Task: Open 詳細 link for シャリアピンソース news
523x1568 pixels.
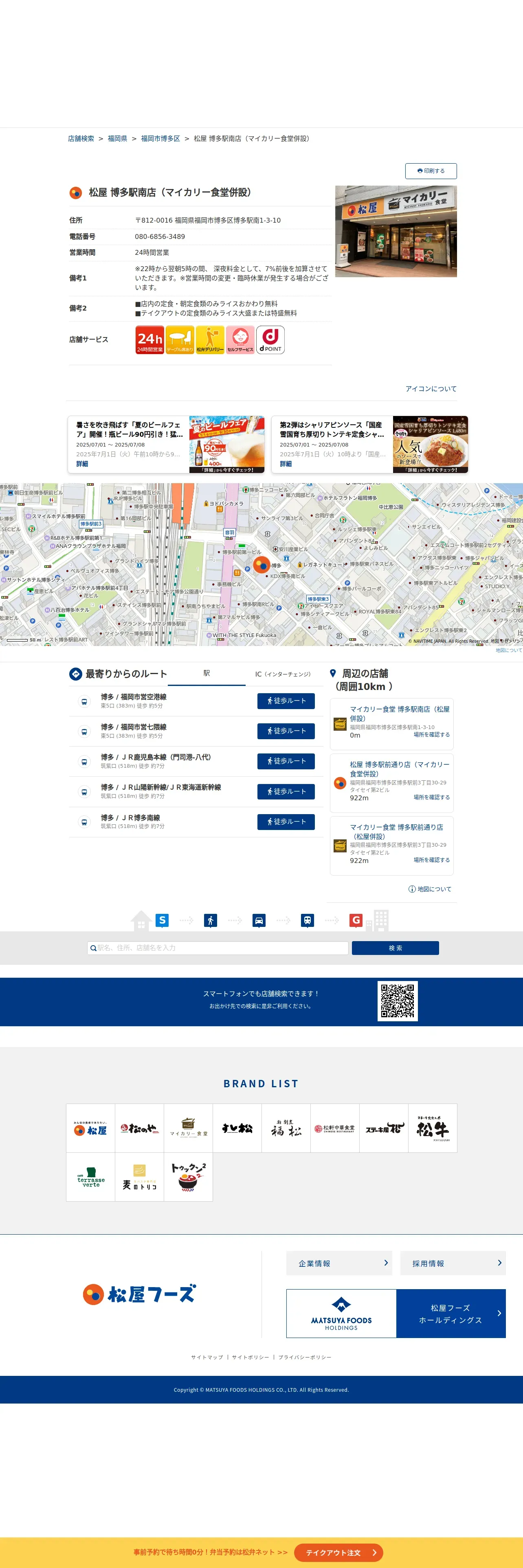Action: coord(286,464)
